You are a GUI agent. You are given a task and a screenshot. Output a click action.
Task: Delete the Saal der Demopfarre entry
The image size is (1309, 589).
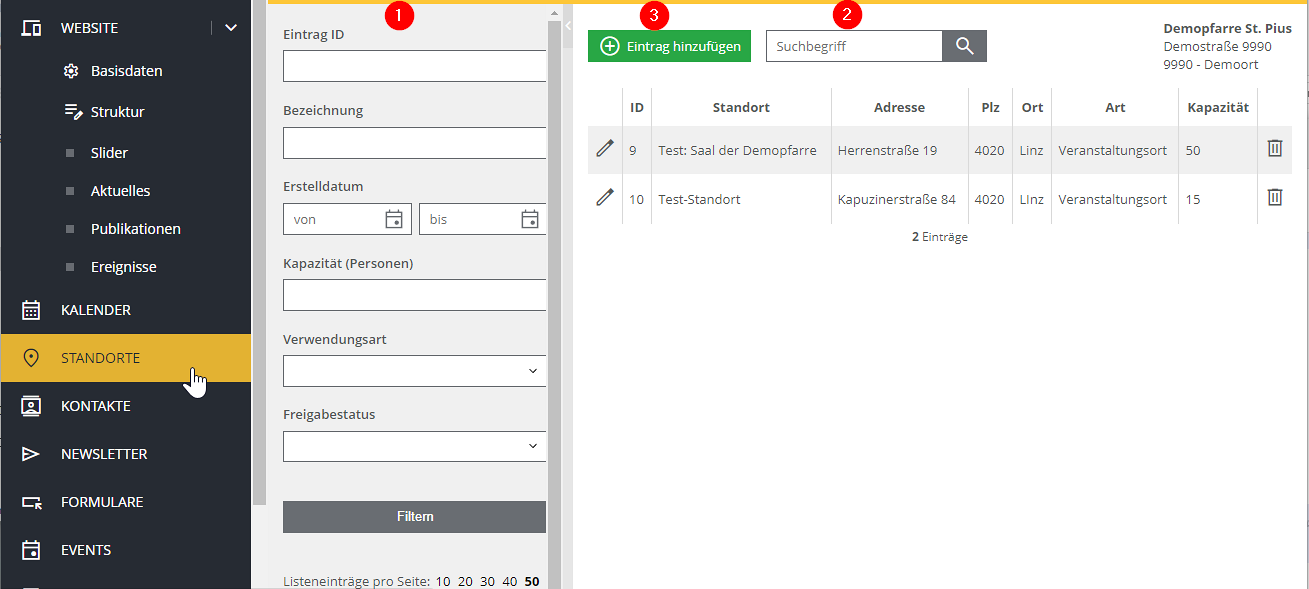1274,149
